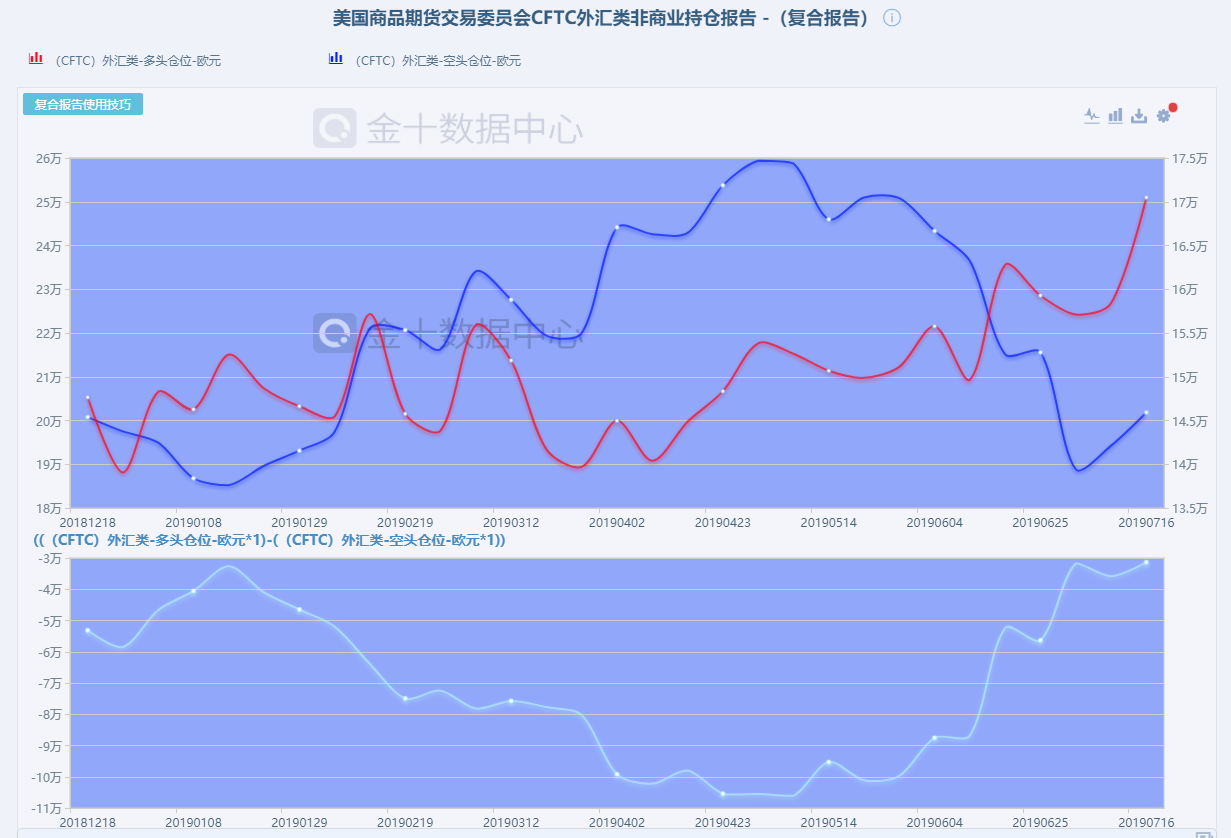
Task: Switch chart to bar view icon
Action: coord(1115,116)
